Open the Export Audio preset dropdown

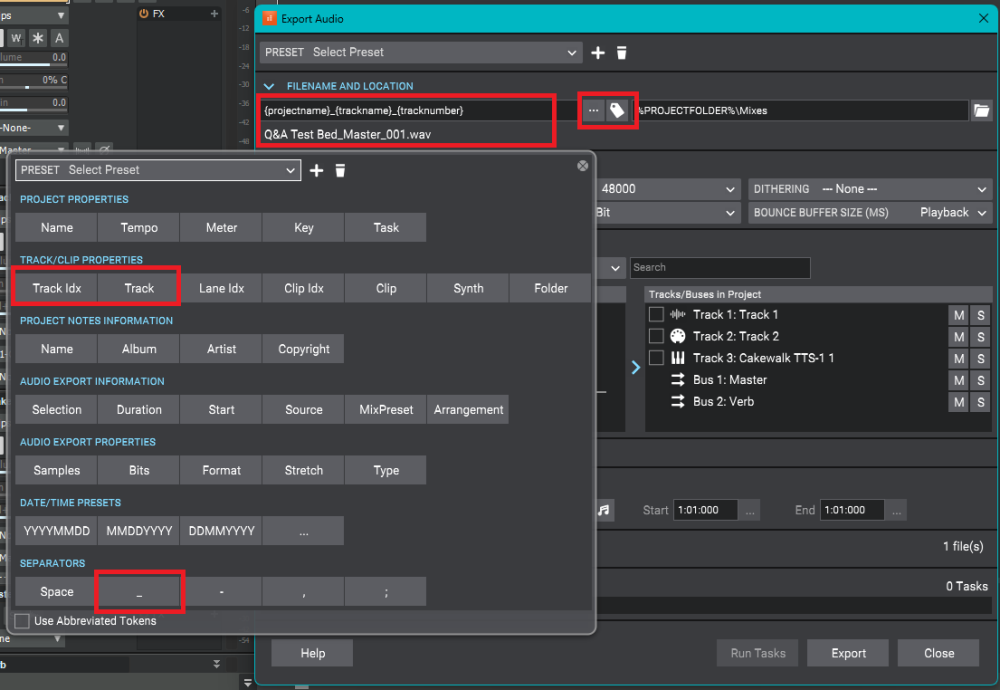coord(421,52)
